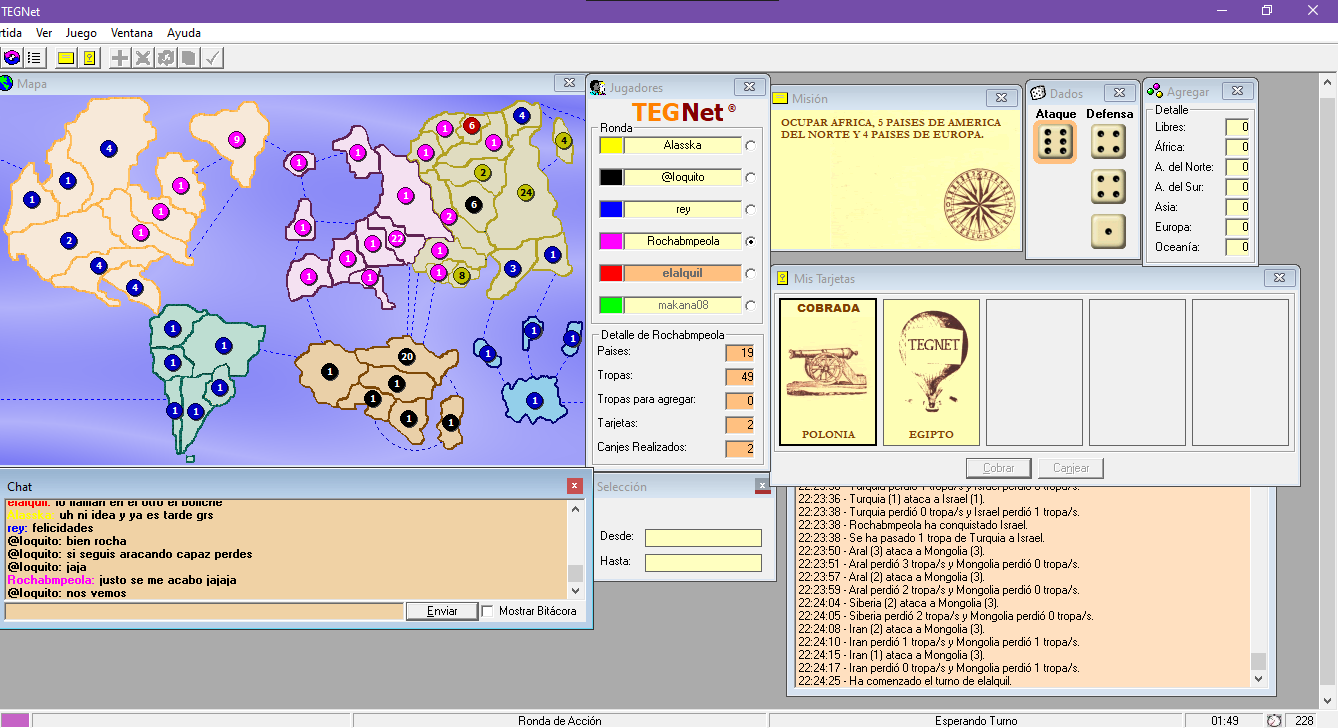Click the crossed-swords attack toolbar icon
Viewport: 1338px width, 728px height.
(143, 58)
